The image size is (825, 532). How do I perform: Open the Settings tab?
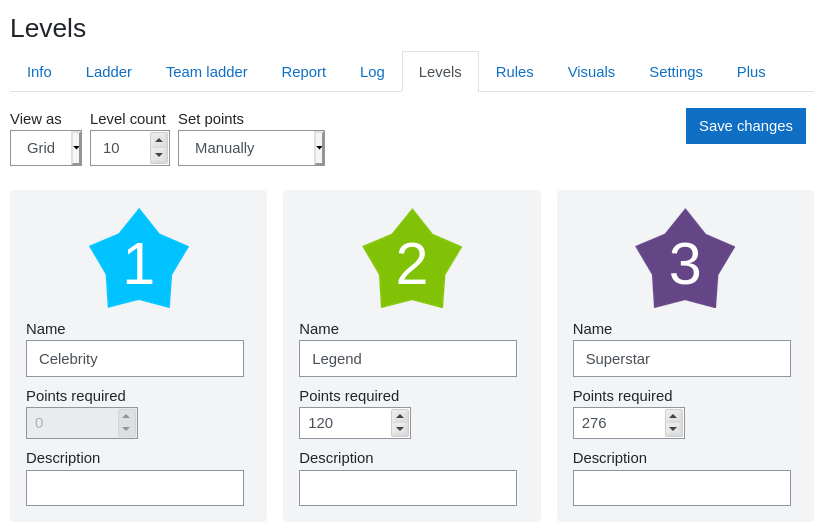pyautogui.click(x=676, y=72)
